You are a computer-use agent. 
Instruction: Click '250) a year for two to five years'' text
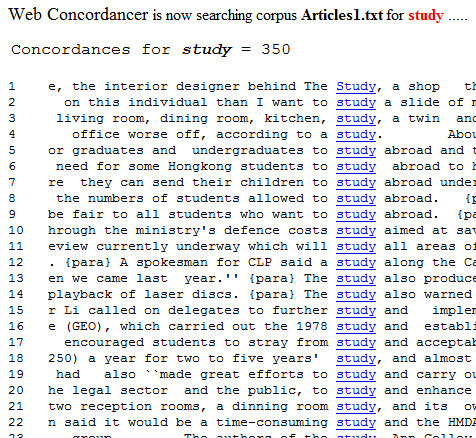point(183,358)
